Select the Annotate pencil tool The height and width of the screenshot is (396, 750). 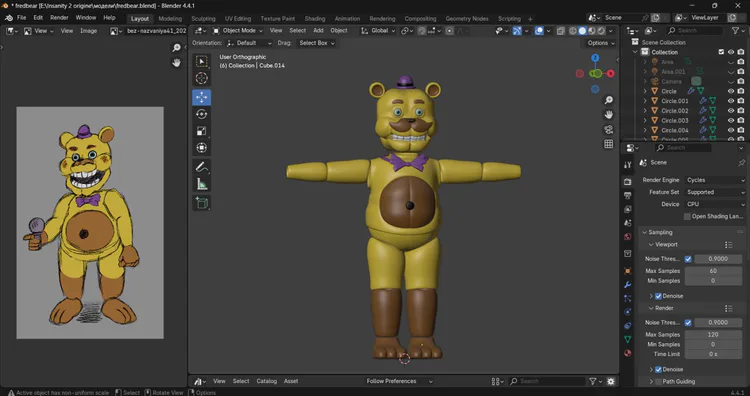(x=201, y=167)
